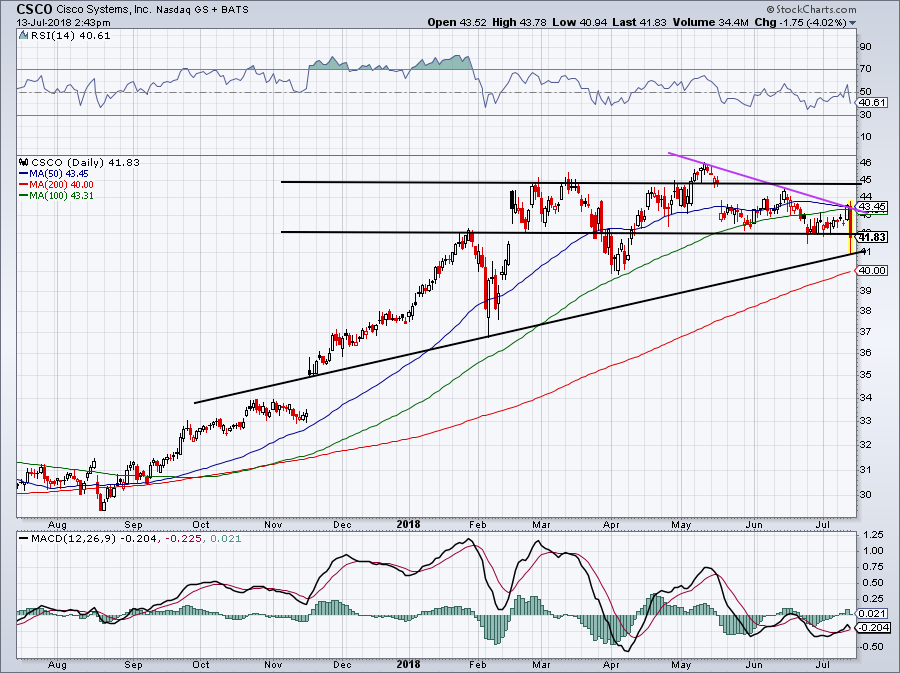Image resolution: width=900 pixels, height=673 pixels.
Task: Click the green 0.021 histogram value in MACD legend
Action: [x=226, y=539]
